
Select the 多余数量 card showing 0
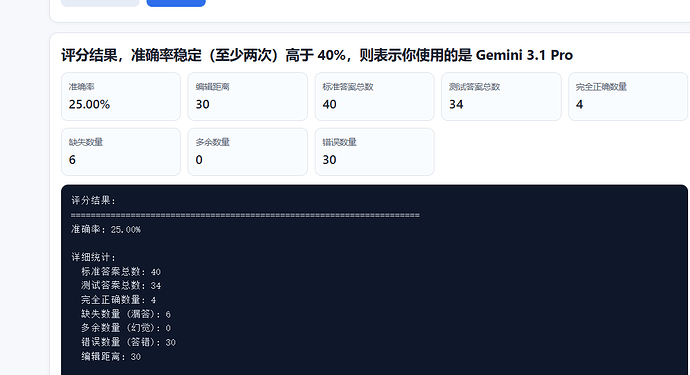[x=248, y=152]
